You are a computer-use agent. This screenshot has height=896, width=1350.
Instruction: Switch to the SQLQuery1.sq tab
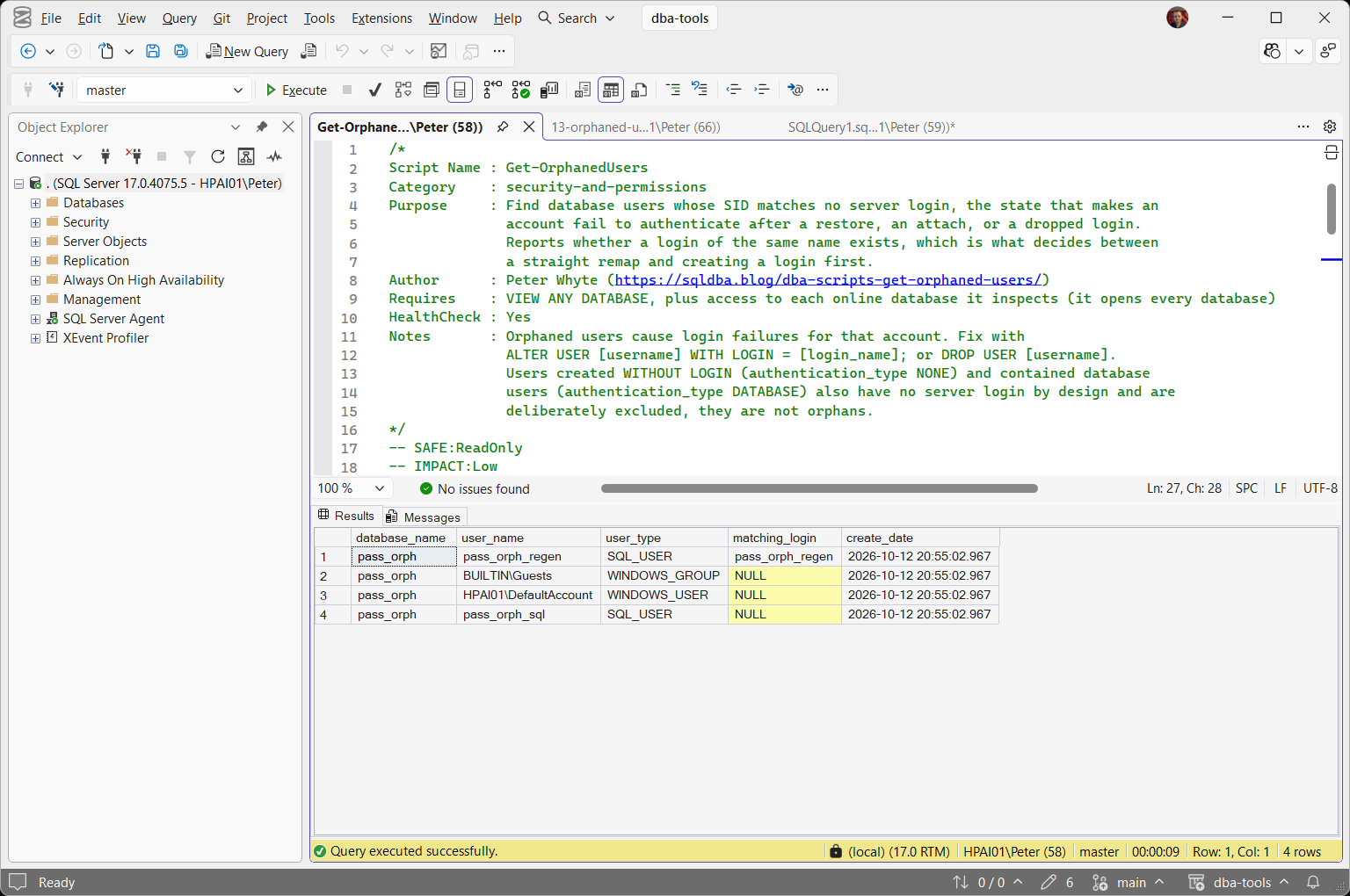pos(871,126)
